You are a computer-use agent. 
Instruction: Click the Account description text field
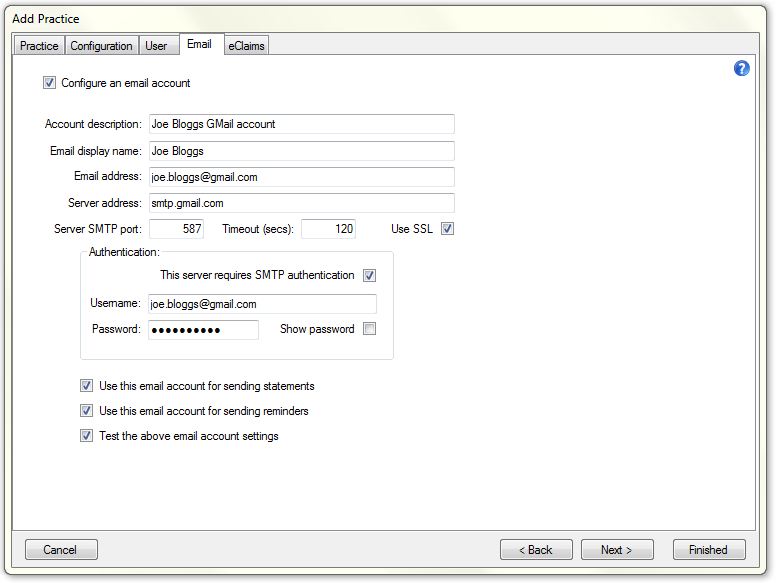pyautogui.click(x=301, y=124)
